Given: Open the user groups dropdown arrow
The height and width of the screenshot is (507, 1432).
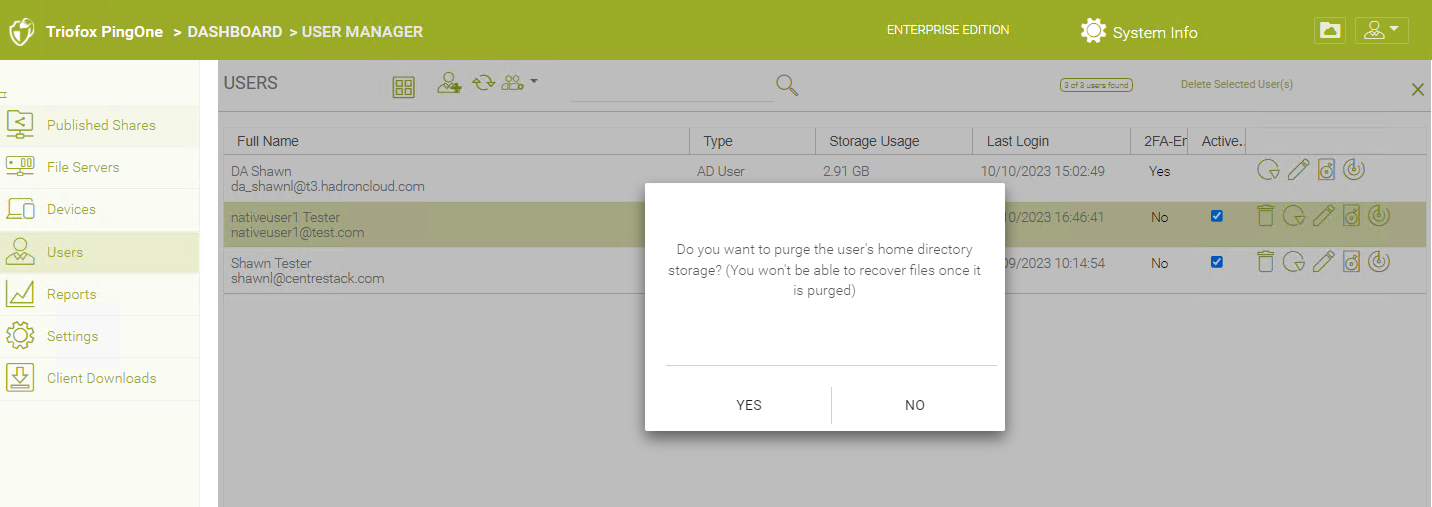Looking at the screenshot, I should pos(534,81).
